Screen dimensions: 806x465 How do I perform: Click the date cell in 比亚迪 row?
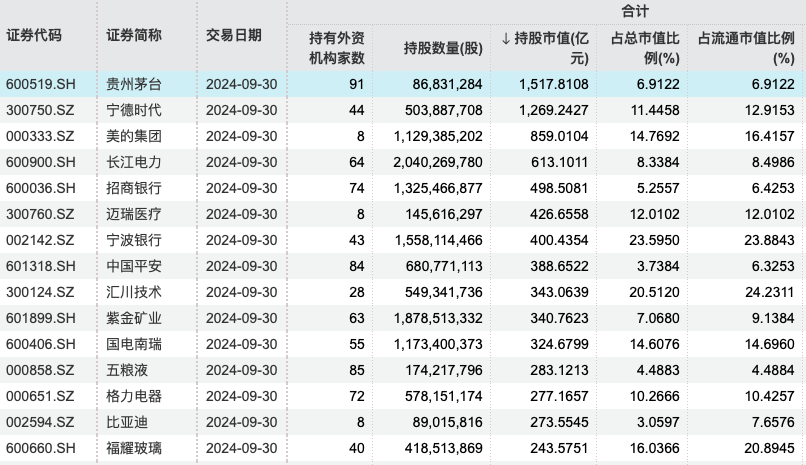pyautogui.click(x=242, y=422)
